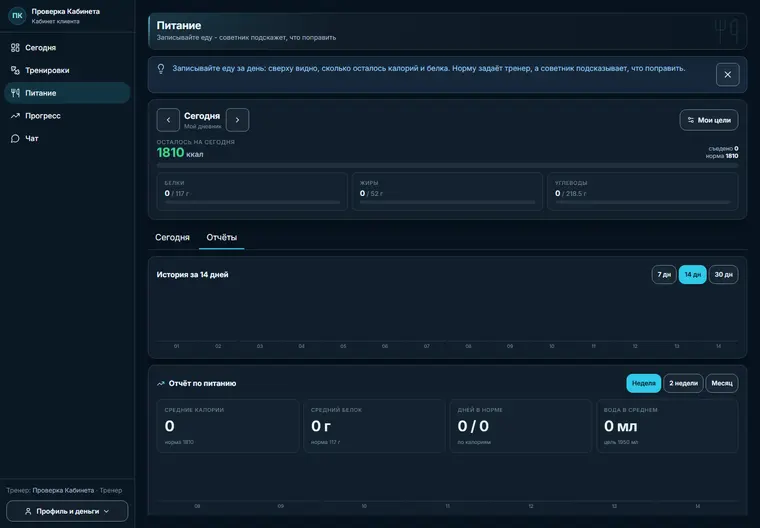Click the sliders icon in Мои цели
Screen dimensions: 760x528
point(691,120)
